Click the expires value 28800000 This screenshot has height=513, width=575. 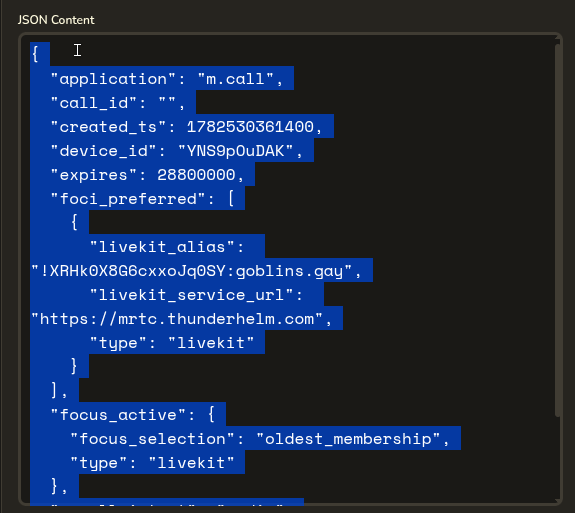pos(196,175)
